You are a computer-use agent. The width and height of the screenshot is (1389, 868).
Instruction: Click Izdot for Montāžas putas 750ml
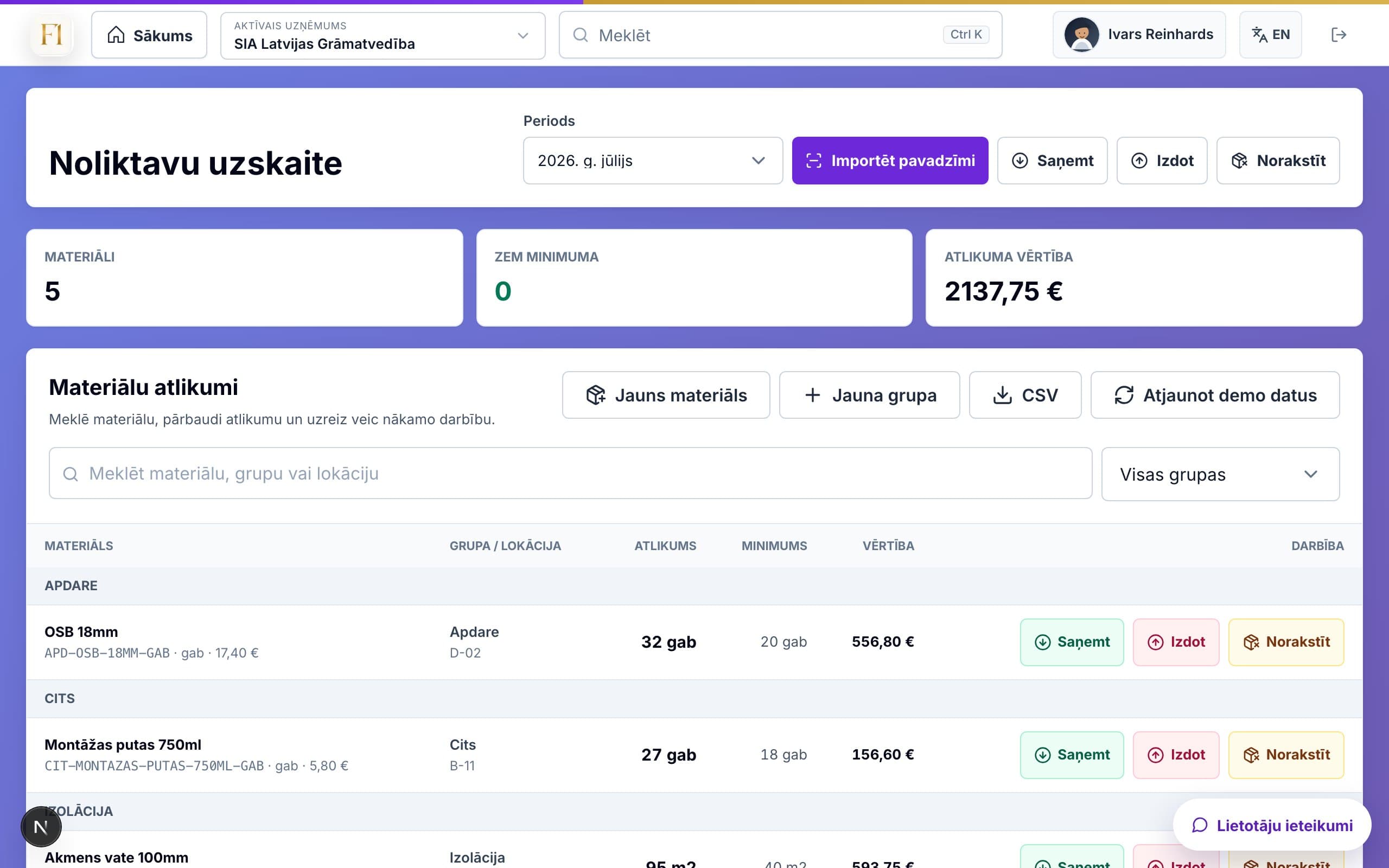pyautogui.click(x=1175, y=755)
